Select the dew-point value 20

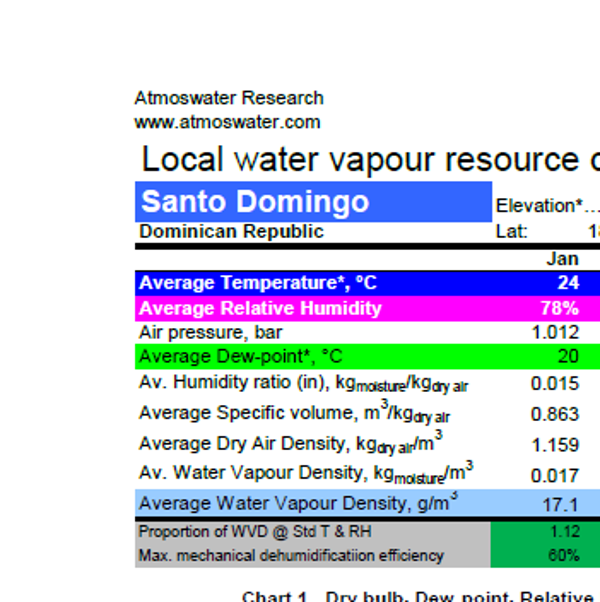[568, 357]
